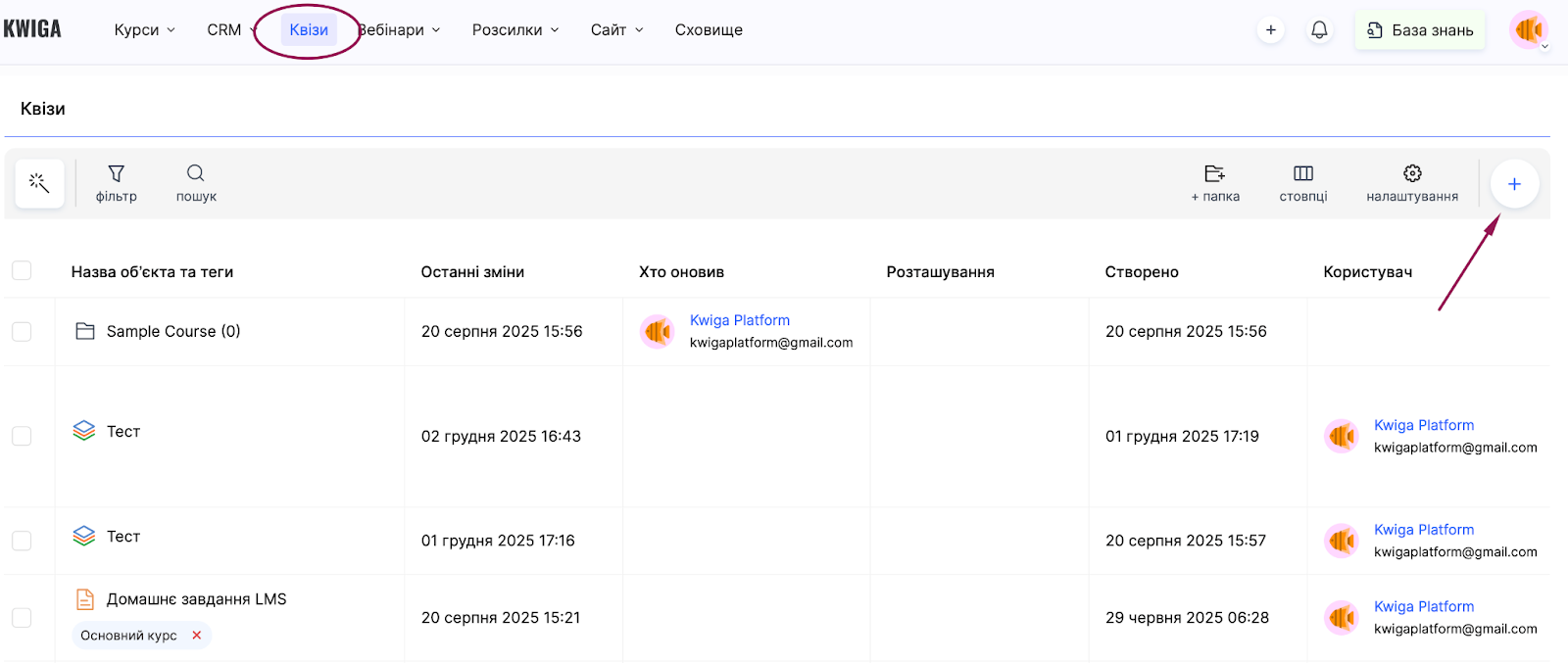Click the search magnifier icon
1568x663 pixels.
point(196,174)
